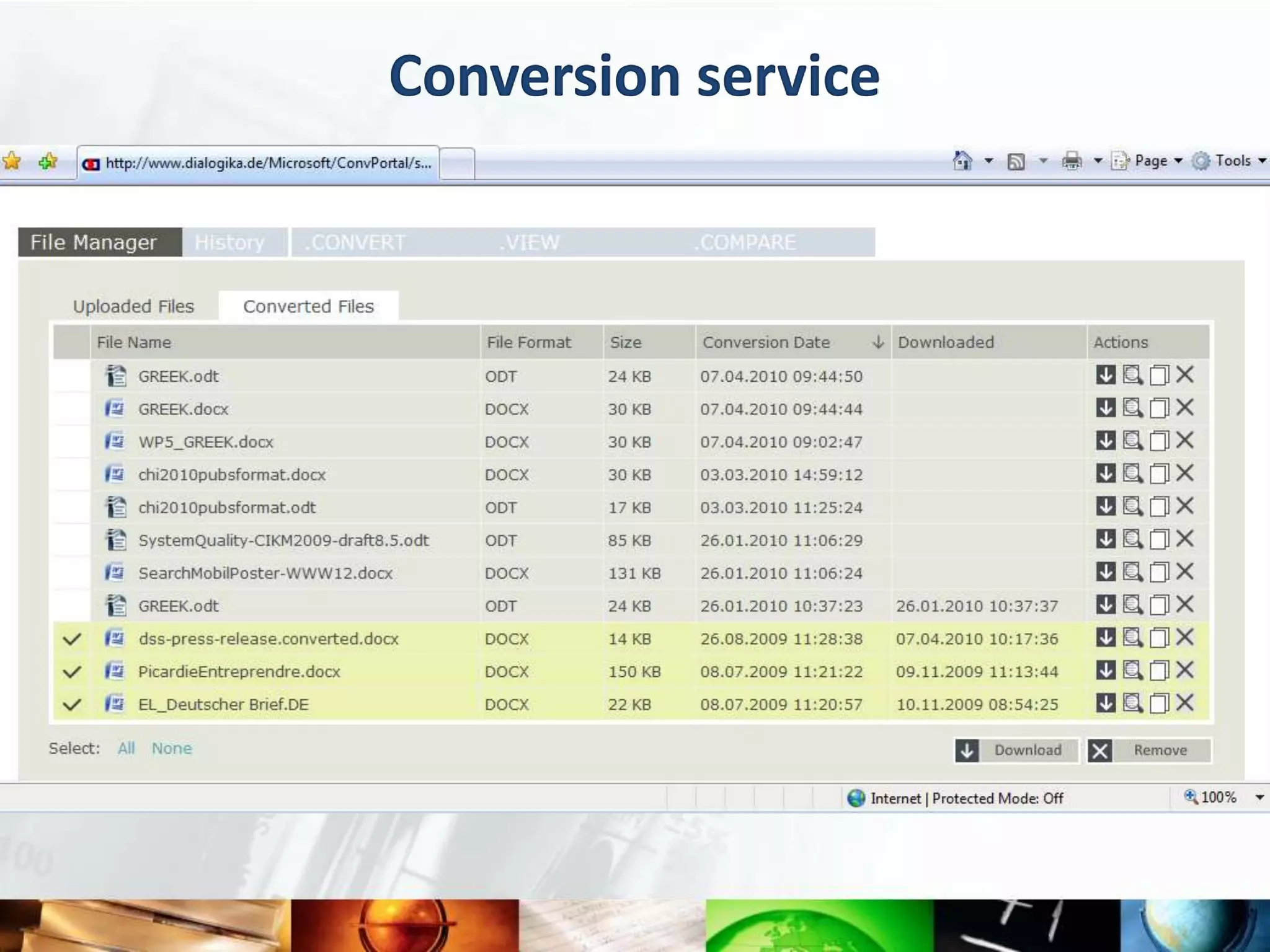Click the zoom magnifier in status bar
Viewport: 1270px width, 952px height.
(1191, 796)
